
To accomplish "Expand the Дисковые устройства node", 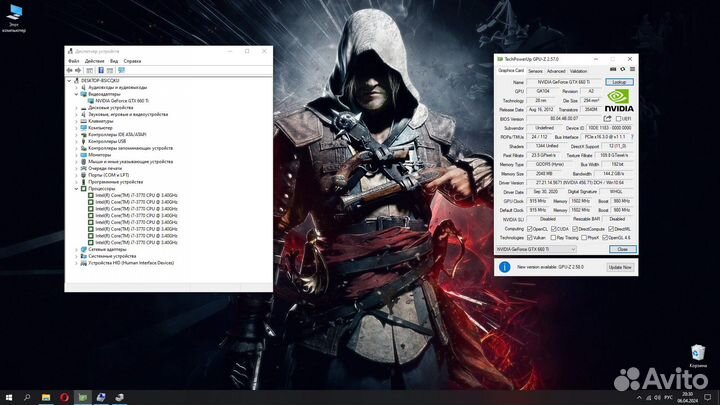I will coord(77,107).
